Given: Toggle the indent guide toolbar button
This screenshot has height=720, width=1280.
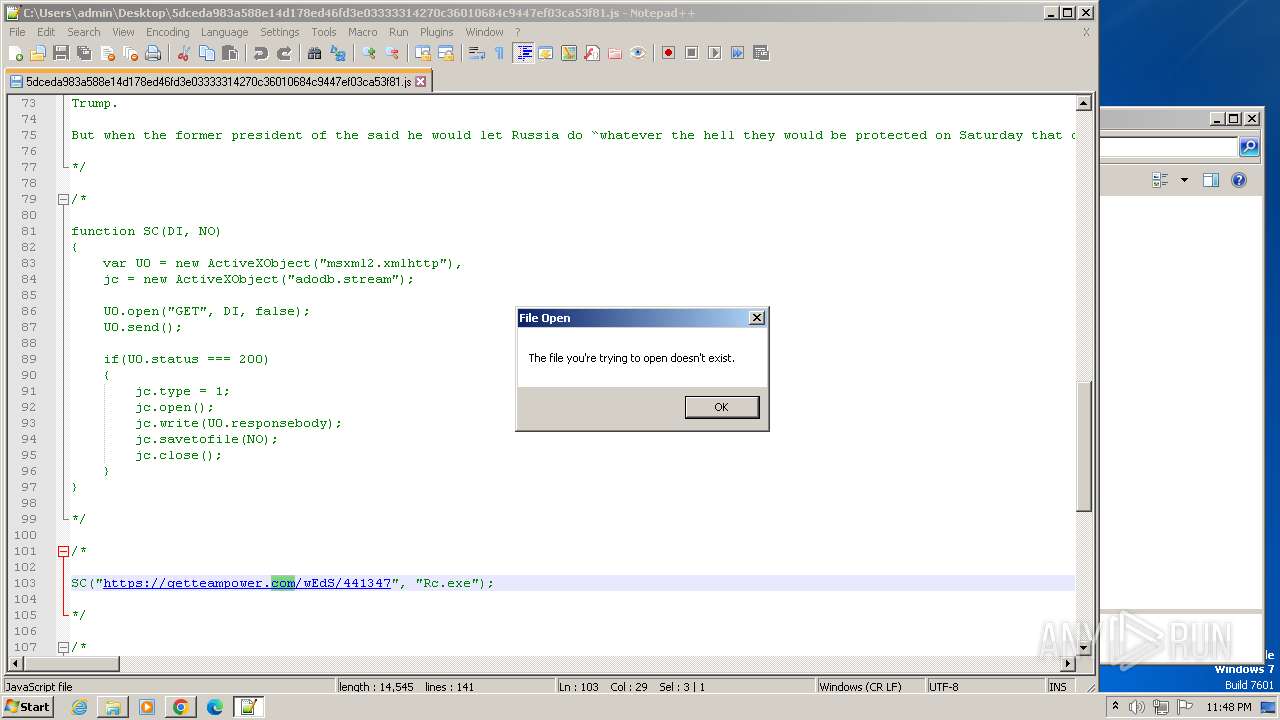Looking at the screenshot, I should [x=523, y=53].
